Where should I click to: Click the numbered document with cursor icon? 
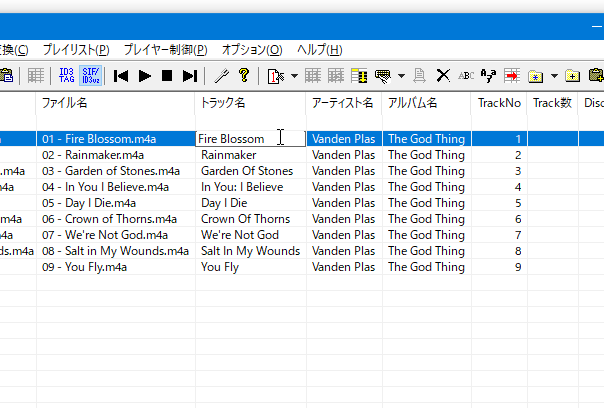tap(276, 76)
